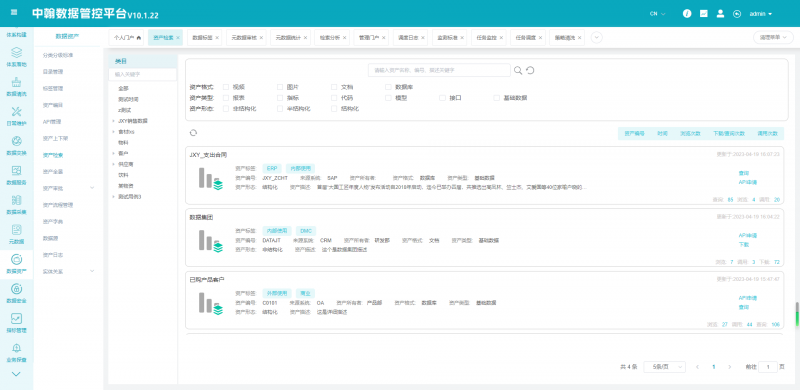Viewport: 800px width, 390px height.
Task: Open the chart monitor icon in header
Action: coord(704,14)
